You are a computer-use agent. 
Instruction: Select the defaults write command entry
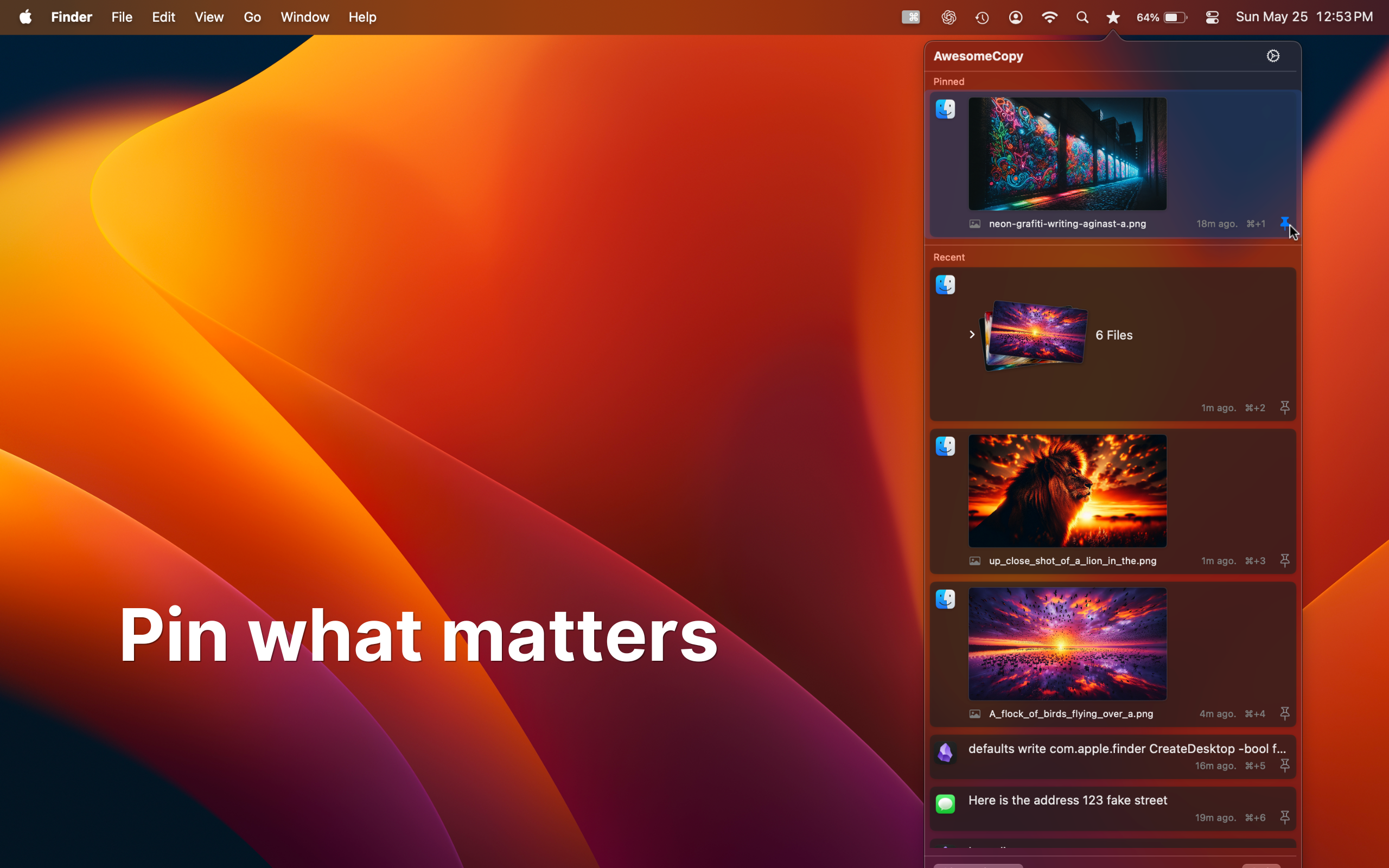point(1125,749)
